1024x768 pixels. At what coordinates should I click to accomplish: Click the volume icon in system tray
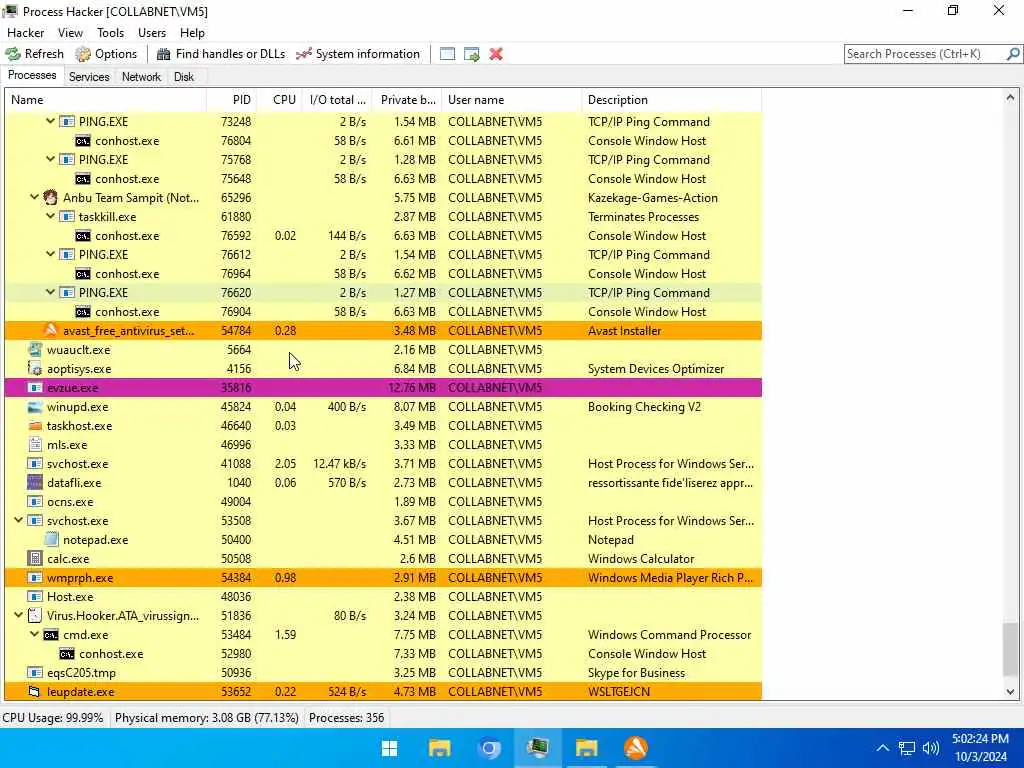click(931, 748)
